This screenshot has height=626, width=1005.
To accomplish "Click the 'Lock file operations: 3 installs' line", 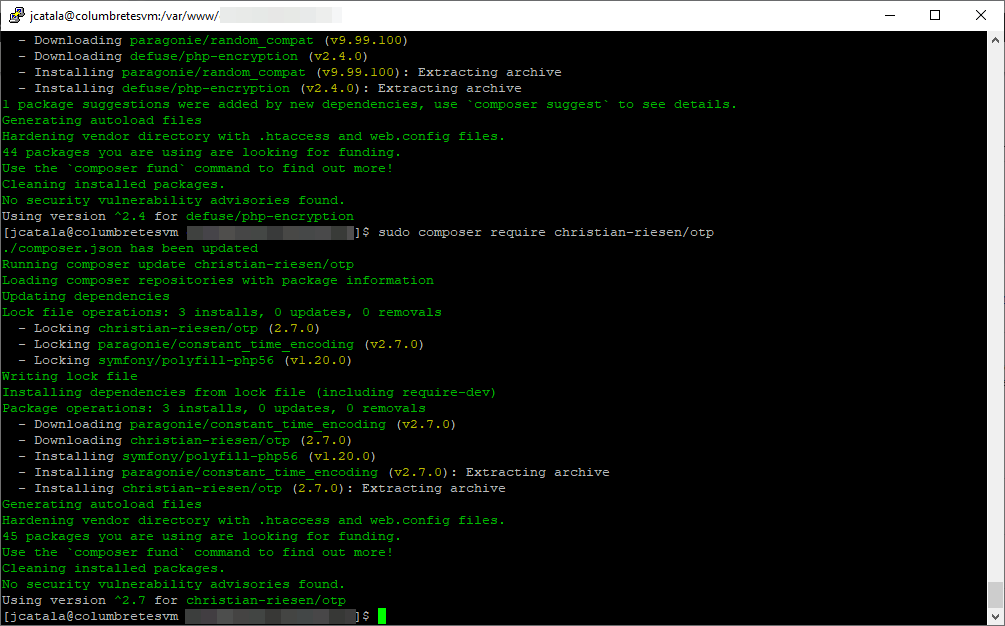I will click(x=222, y=313).
